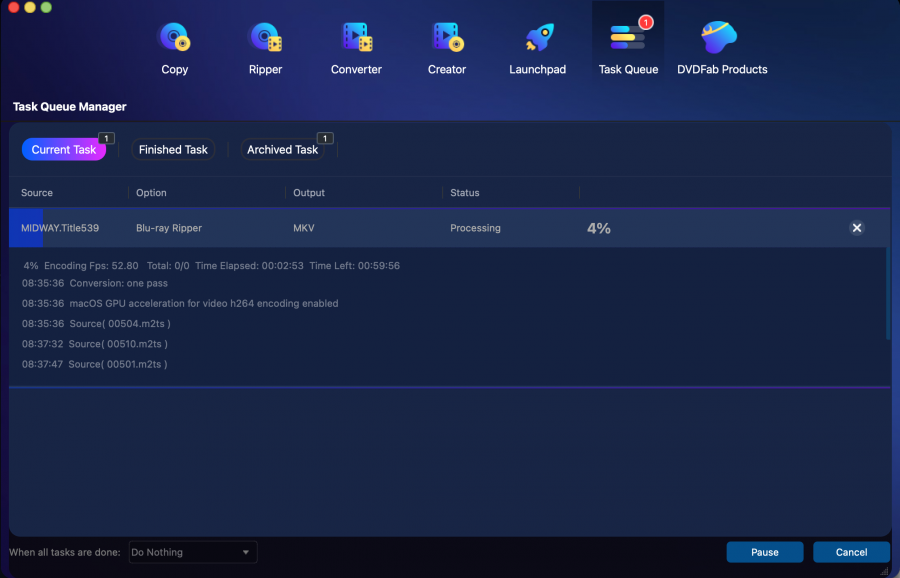This screenshot has width=900, height=578.
Task: Click the Output column header
Action: pos(309,193)
